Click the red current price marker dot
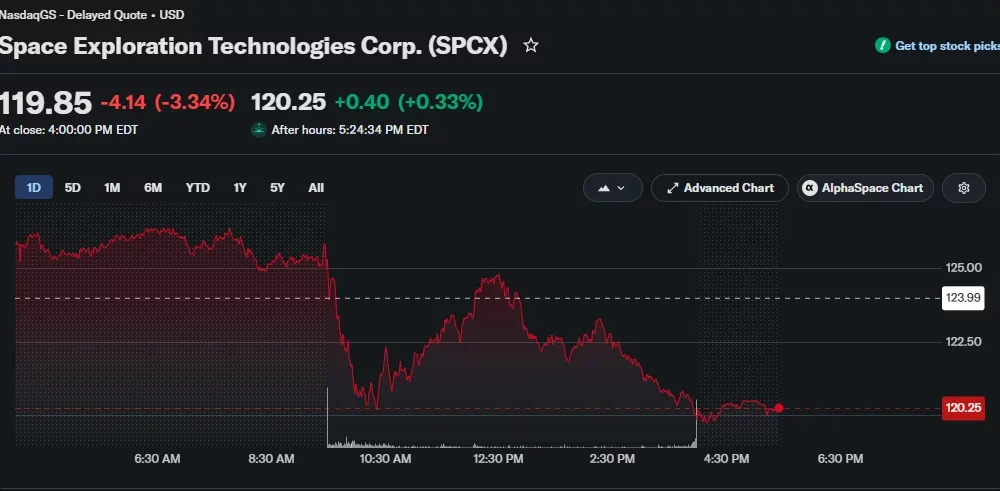This screenshot has width=1000, height=491. 779,408
